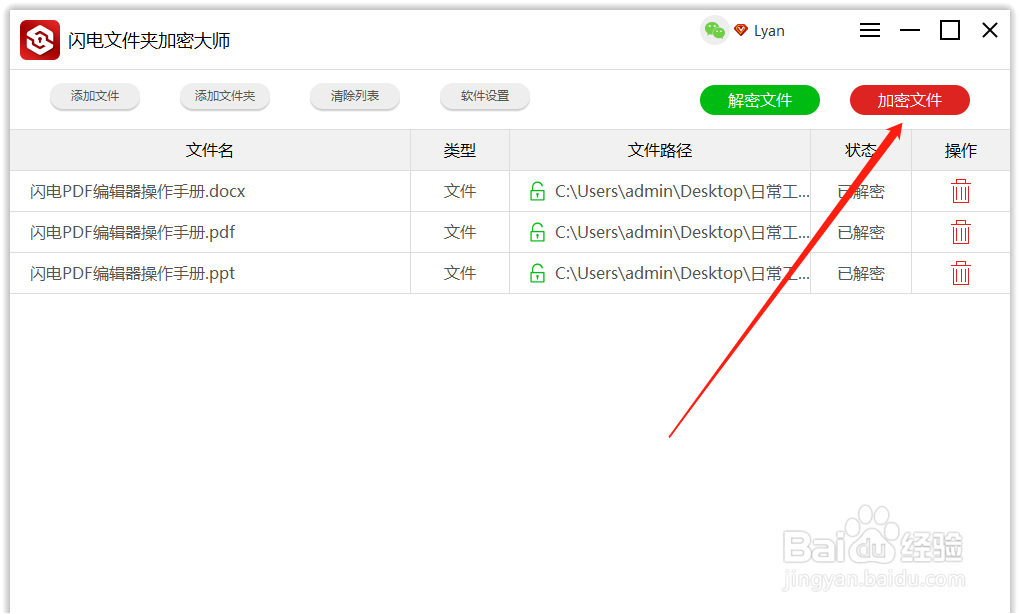The width and height of the screenshot is (1020, 614).
Task: Click the 状态 status column header
Action: coord(859,150)
